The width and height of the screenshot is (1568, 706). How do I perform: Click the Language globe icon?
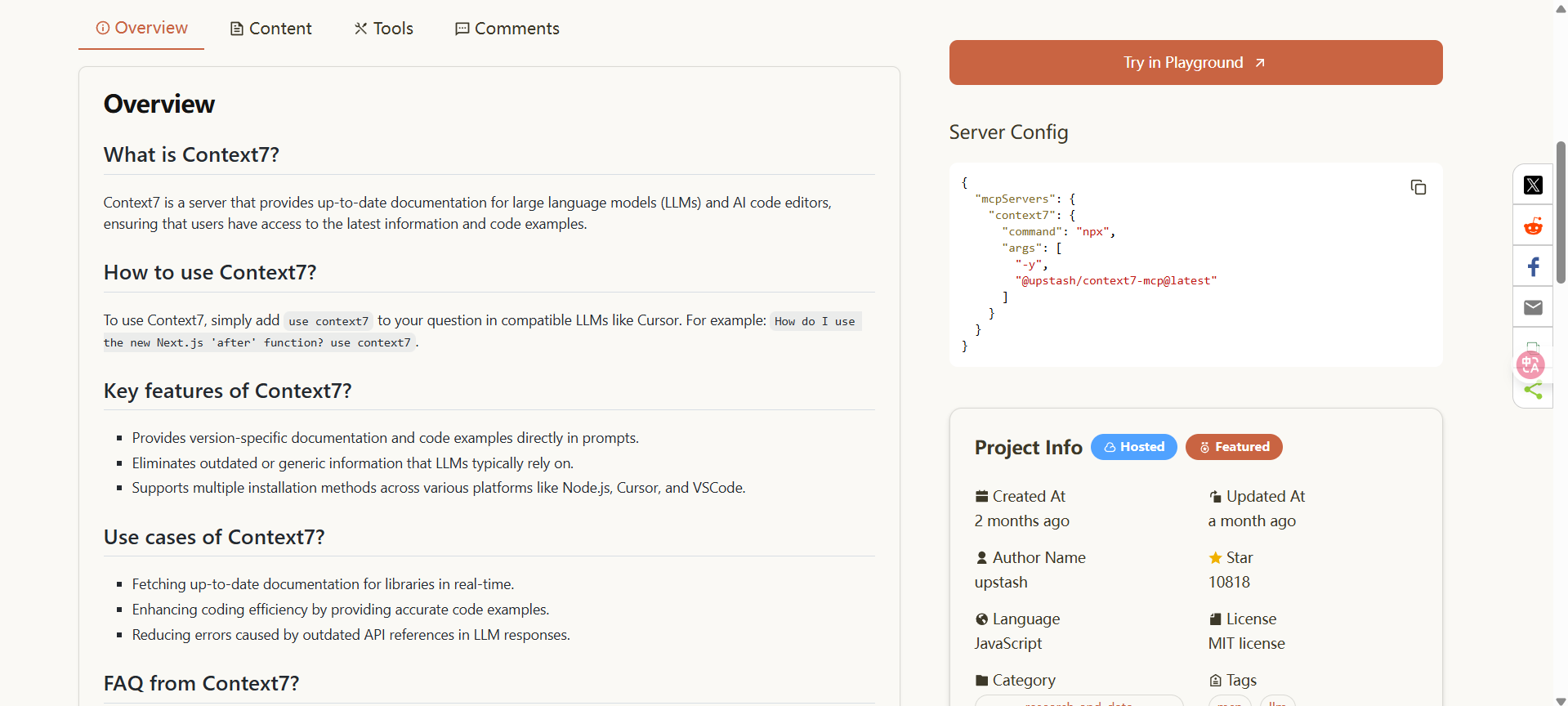pyautogui.click(x=981, y=619)
